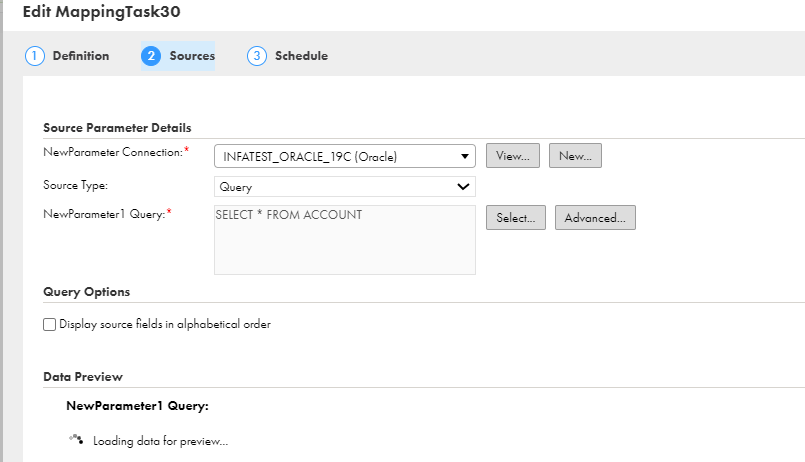Click the step 1 circle icon
805x462 pixels.
34,56
